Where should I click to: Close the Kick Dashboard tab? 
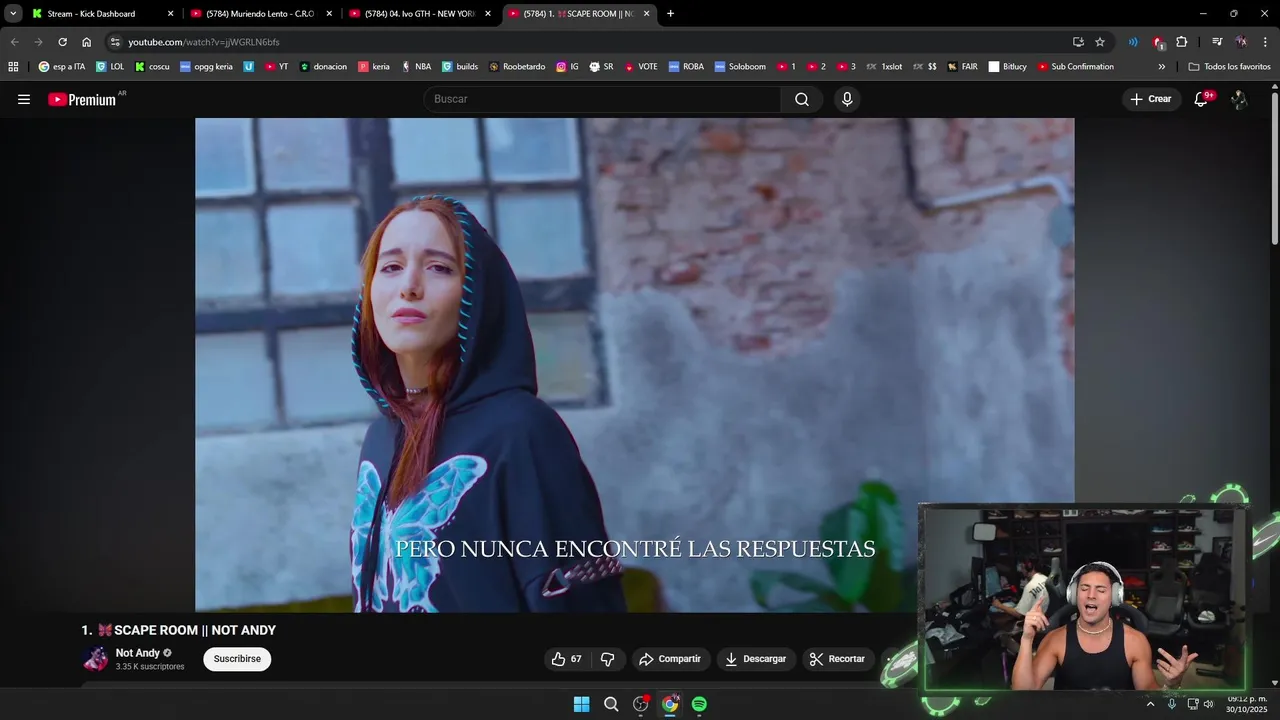pyautogui.click(x=170, y=14)
